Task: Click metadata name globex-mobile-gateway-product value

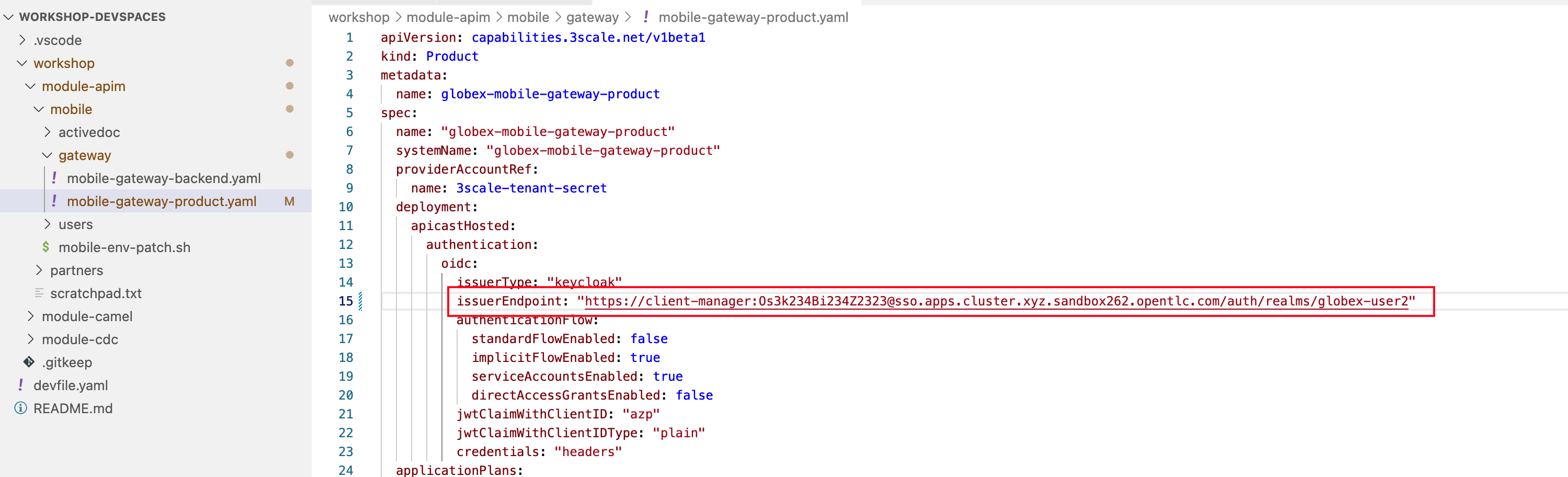Action: click(550, 94)
